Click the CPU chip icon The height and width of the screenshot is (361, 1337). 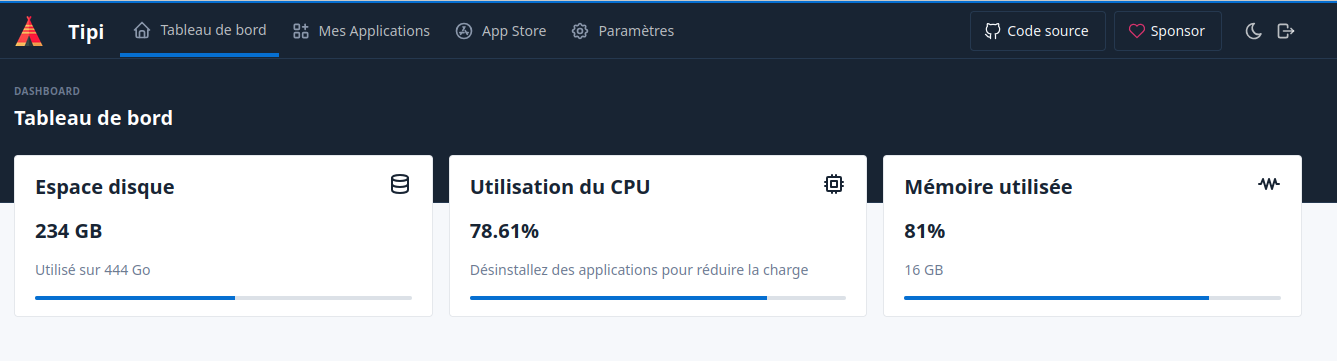pos(834,184)
